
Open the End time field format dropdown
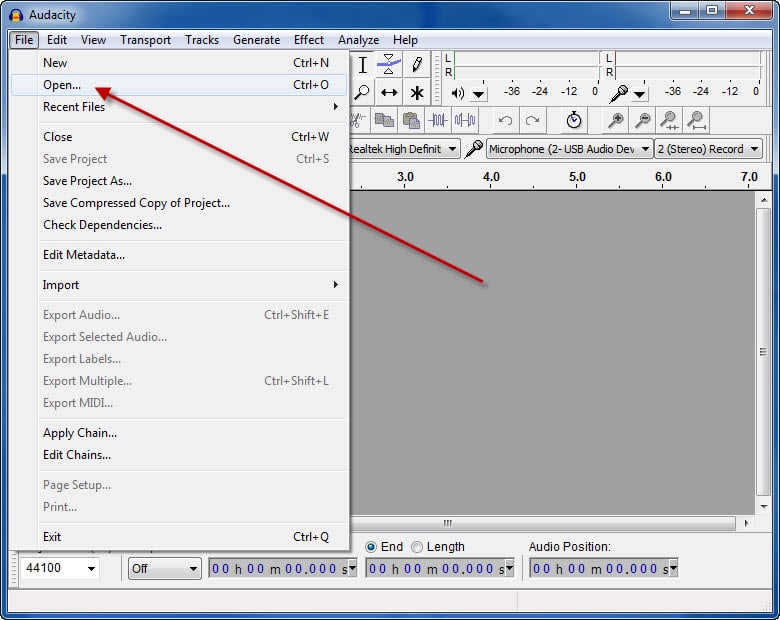509,568
